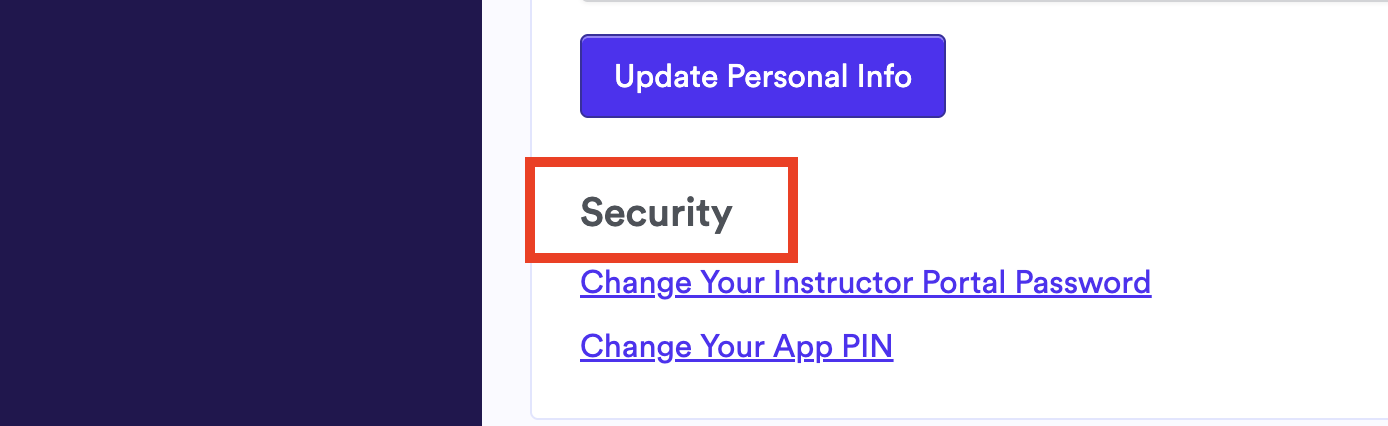The height and width of the screenshot is (426, 1388).
Task: Open Change Your Instructor Portal Password link
Action: (865, 283)
